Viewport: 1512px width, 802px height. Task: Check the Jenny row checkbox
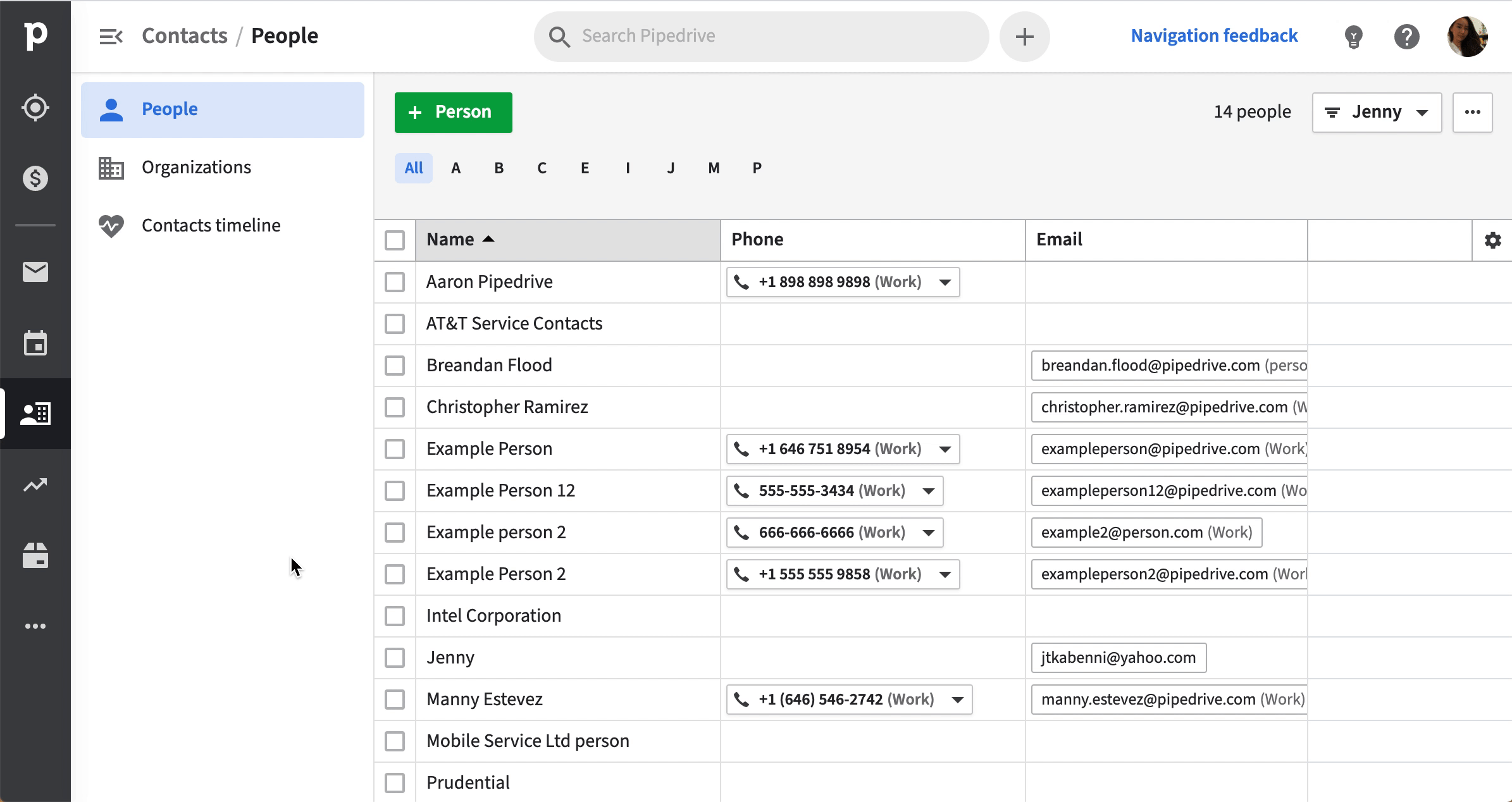pos(395,658)
